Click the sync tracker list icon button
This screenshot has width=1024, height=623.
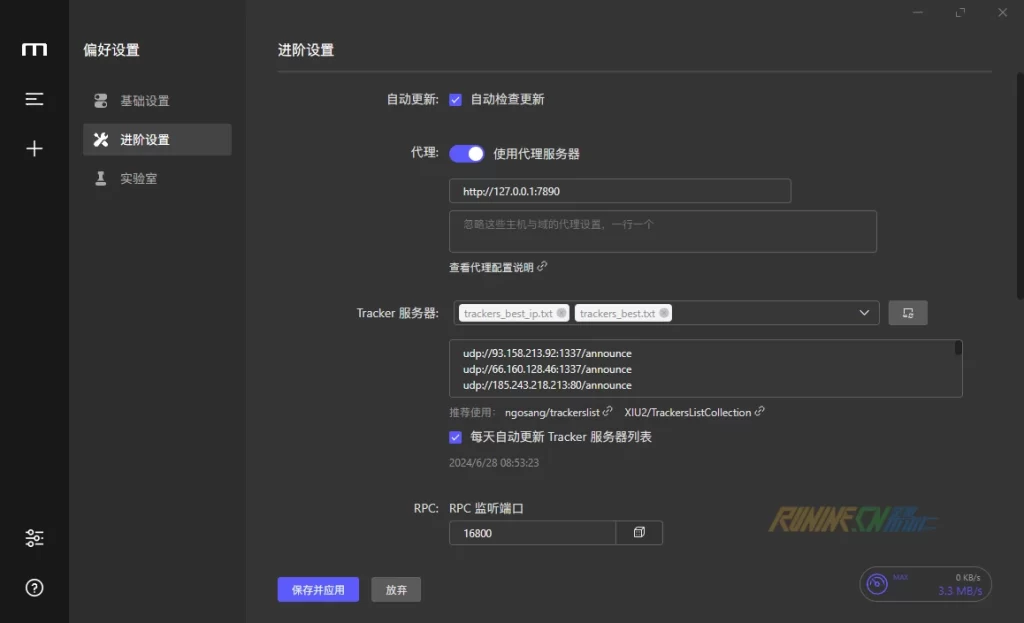point(908,313)
